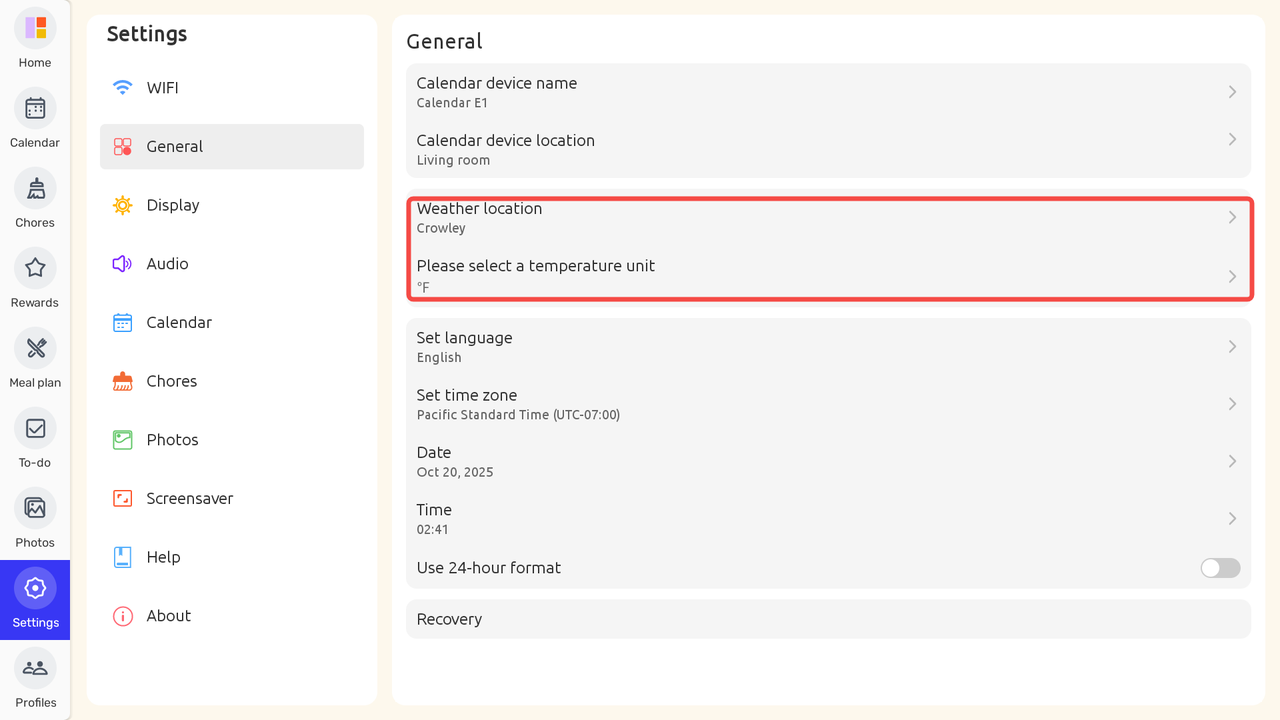Open the To-do checklist icon
Image resolution: width=1280 pixels, height=720 pixels.
click(x=35, y=429)
